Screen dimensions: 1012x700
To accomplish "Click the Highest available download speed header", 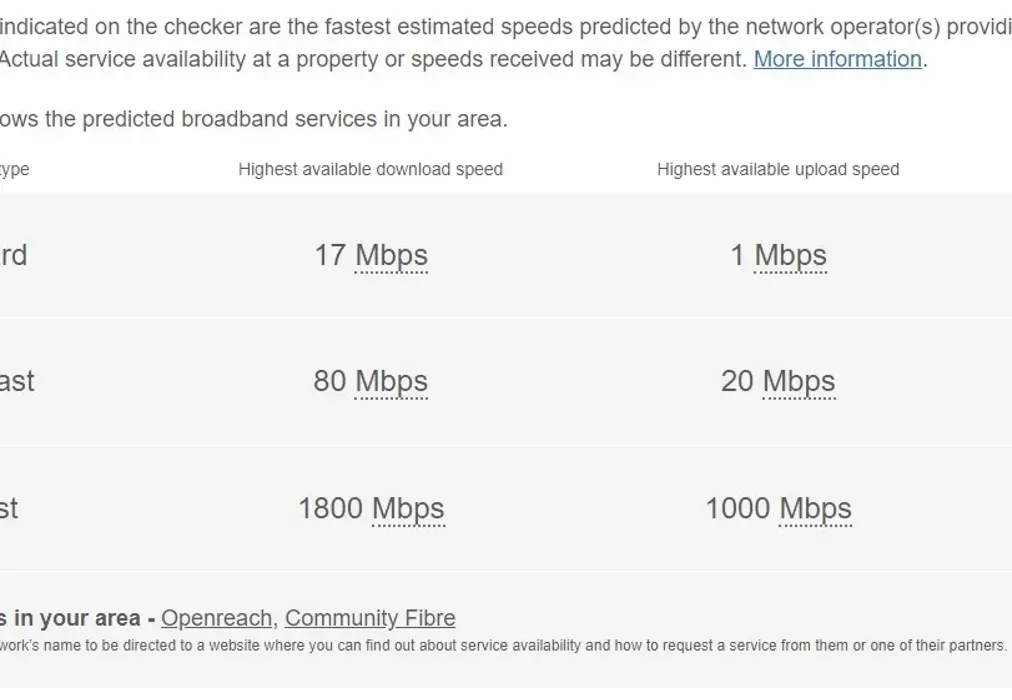I will 370,170.
